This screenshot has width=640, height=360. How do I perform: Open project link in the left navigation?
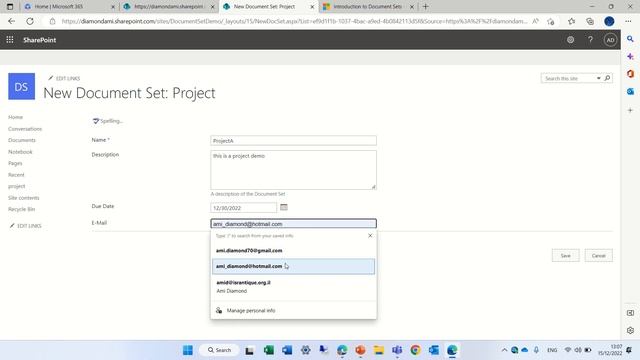tap(17, 186)
